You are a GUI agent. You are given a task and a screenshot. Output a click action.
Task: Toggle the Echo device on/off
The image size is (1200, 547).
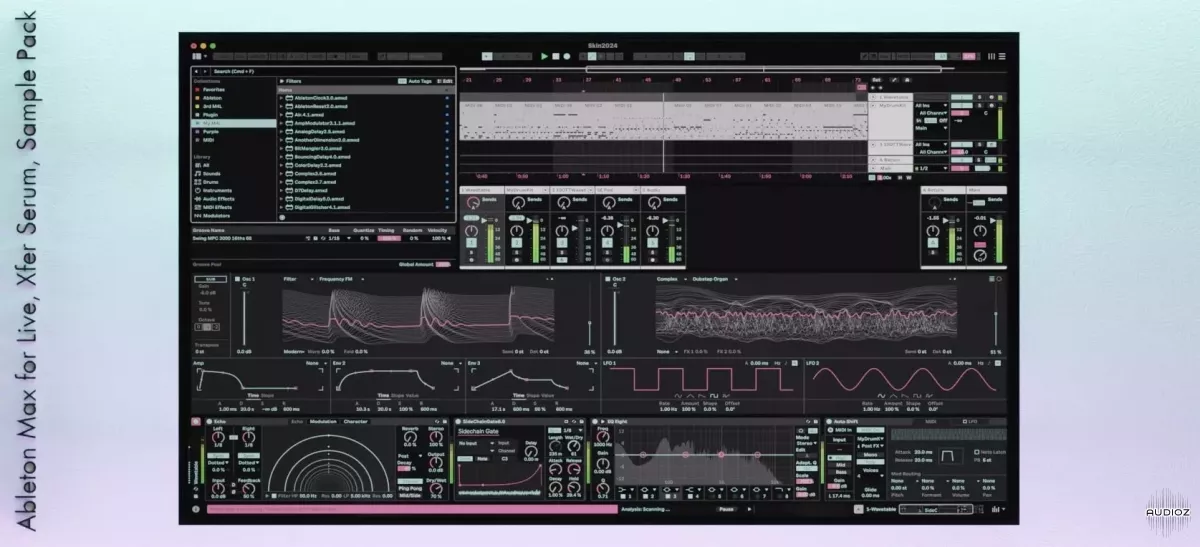(208, 421)
